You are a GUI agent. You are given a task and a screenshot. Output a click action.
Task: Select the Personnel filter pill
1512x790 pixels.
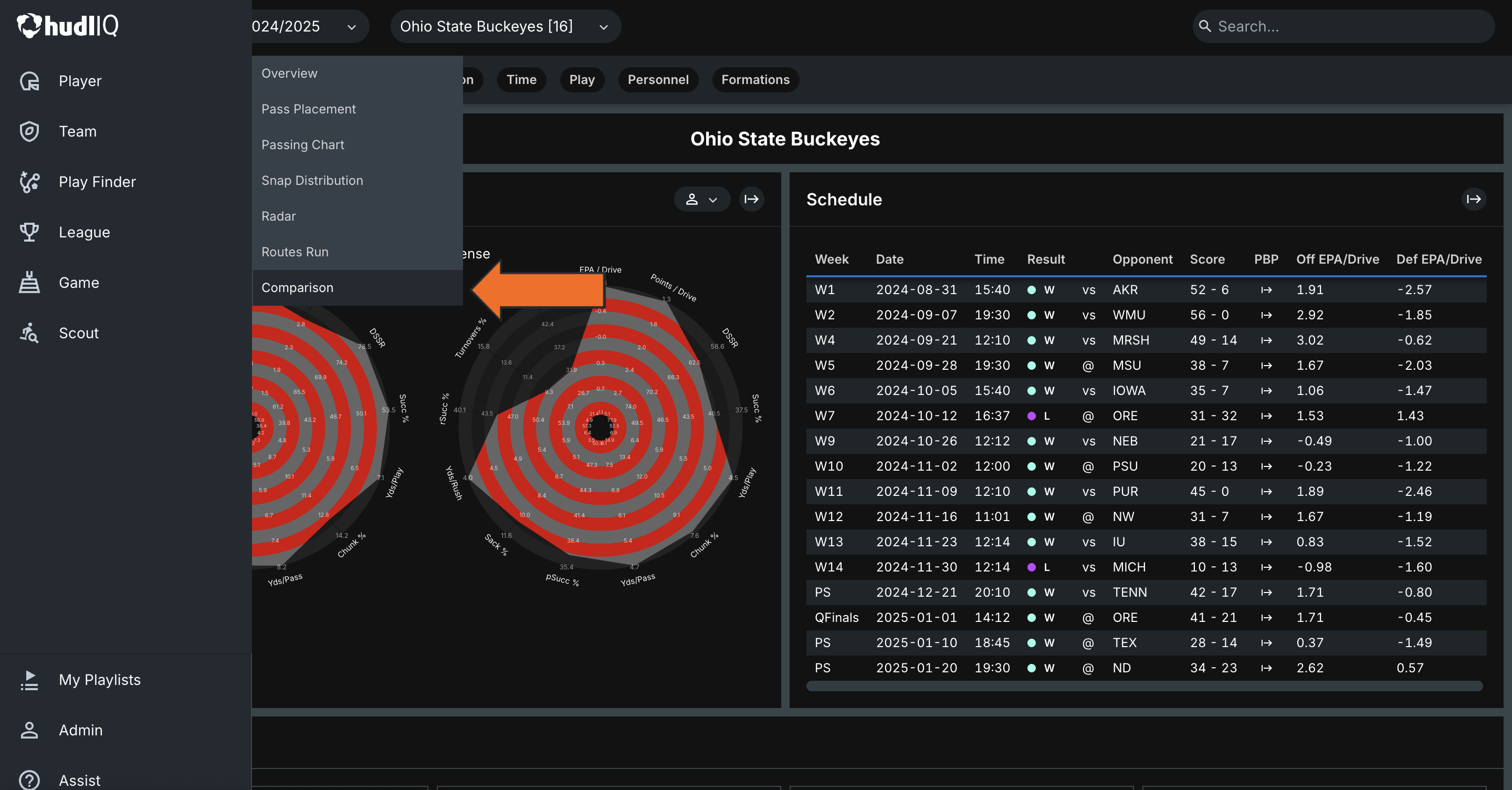coord(657,80)
